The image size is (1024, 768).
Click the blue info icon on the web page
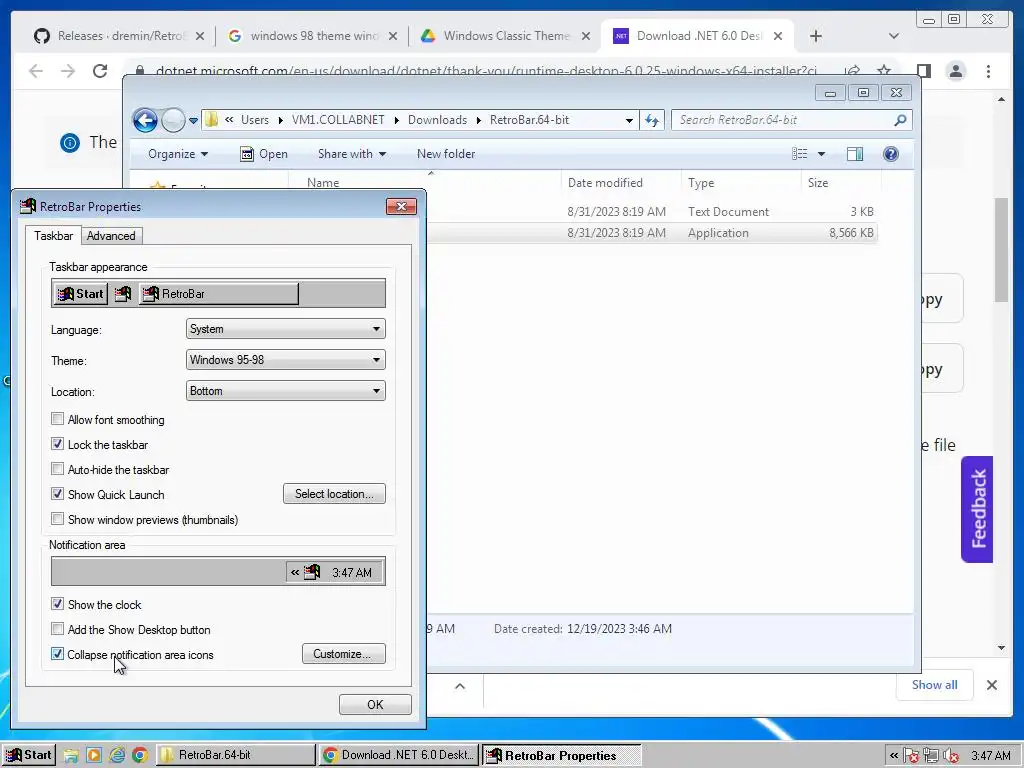[70, 142]
